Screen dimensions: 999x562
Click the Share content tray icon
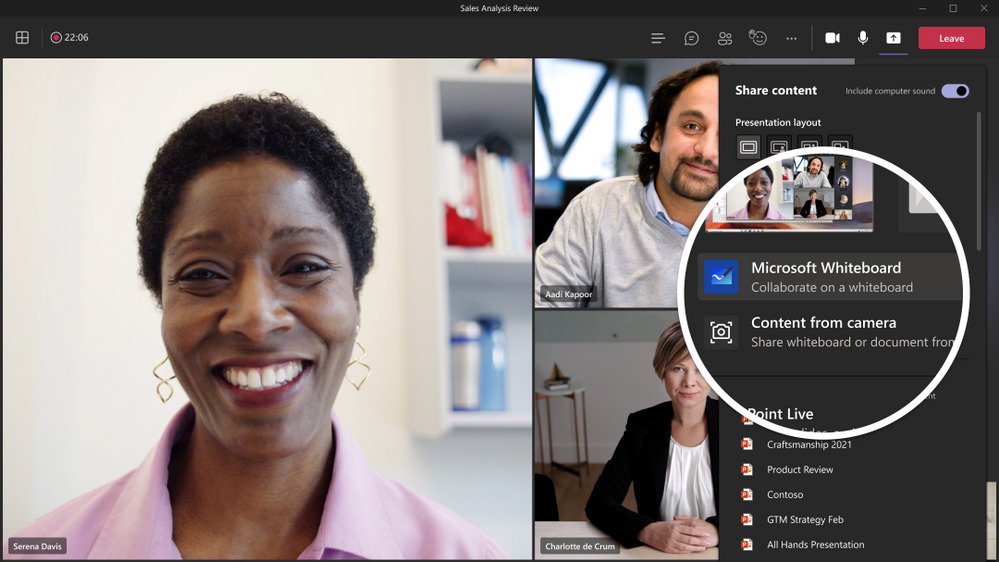894,38
